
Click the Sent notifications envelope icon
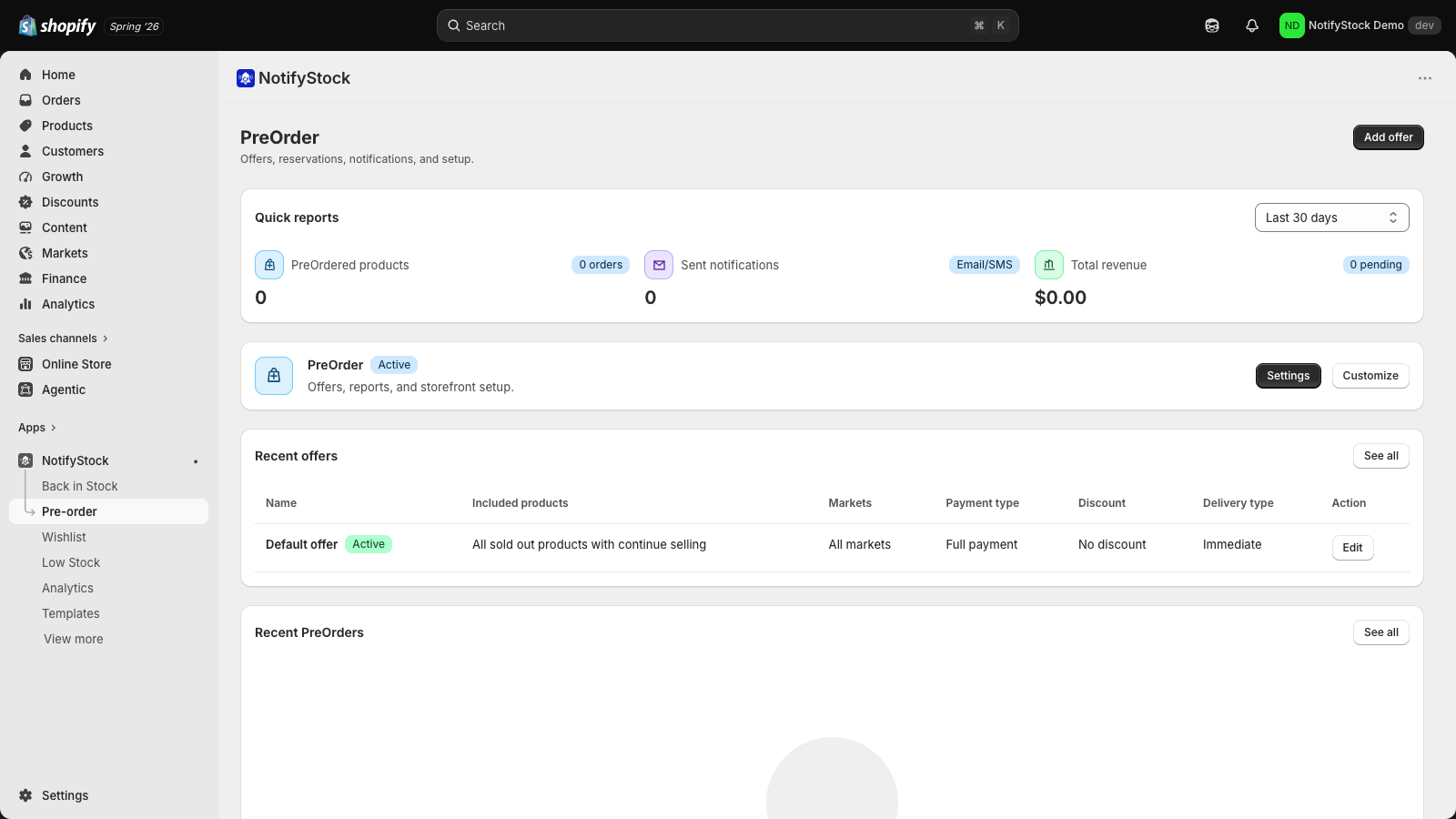click(x=659, y=265)
